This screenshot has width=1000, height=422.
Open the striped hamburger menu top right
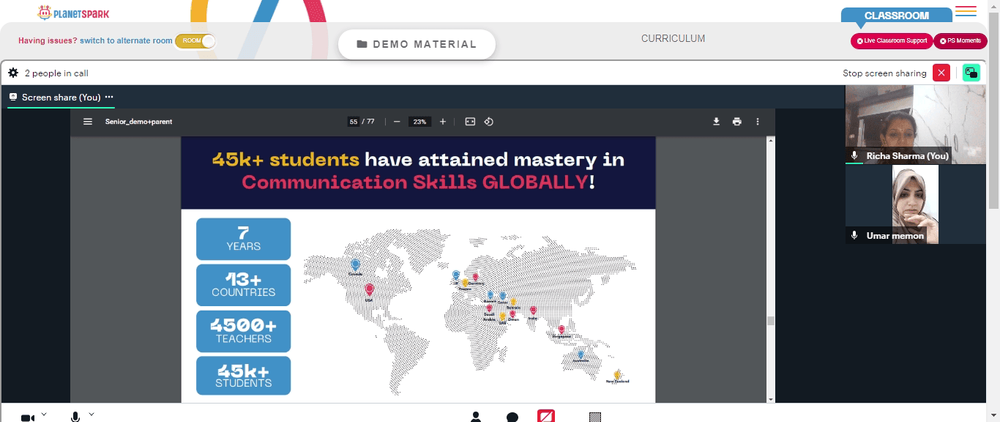(x=966, y=11)
